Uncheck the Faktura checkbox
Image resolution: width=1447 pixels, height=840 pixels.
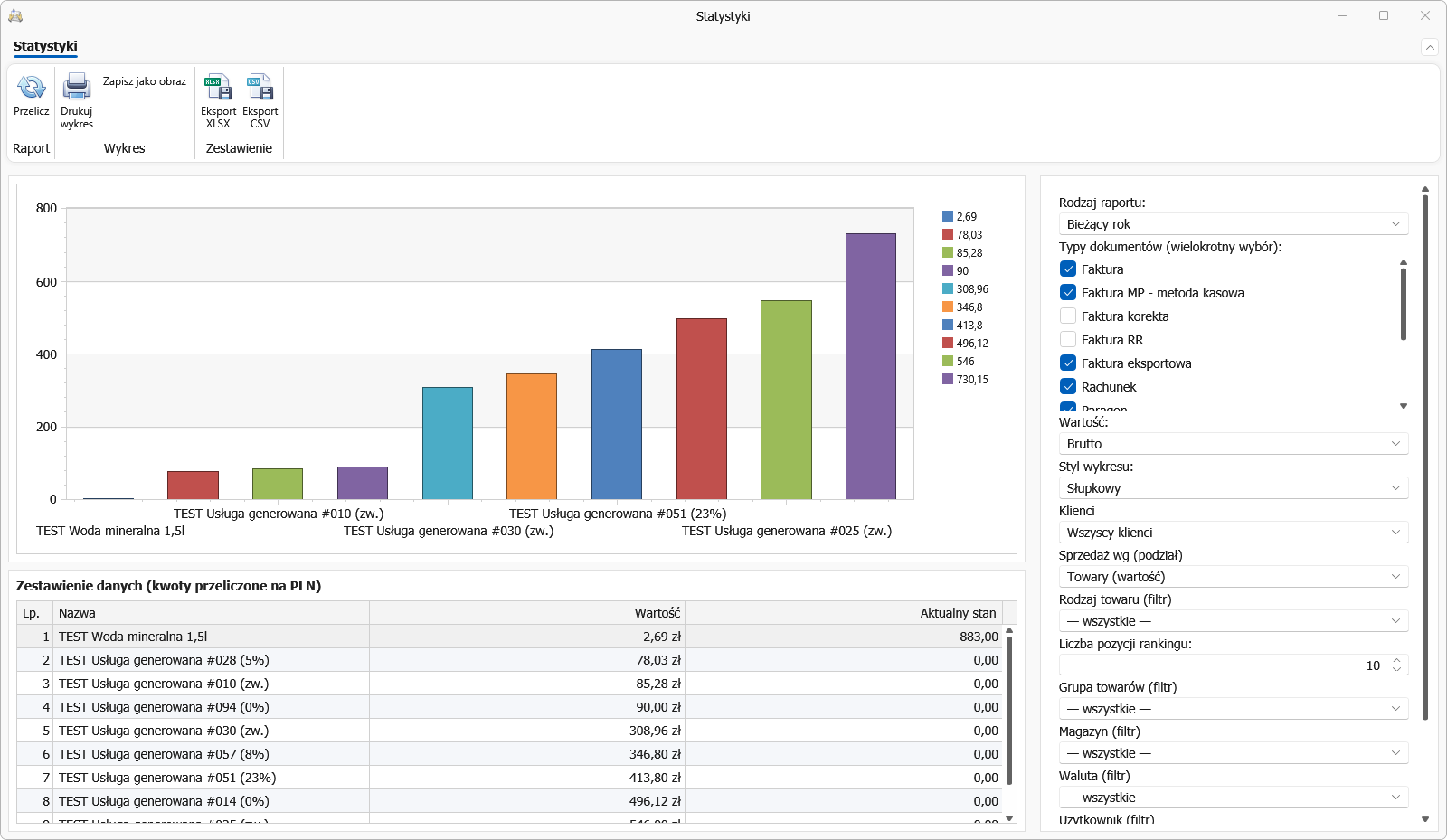pos(1068,269)
